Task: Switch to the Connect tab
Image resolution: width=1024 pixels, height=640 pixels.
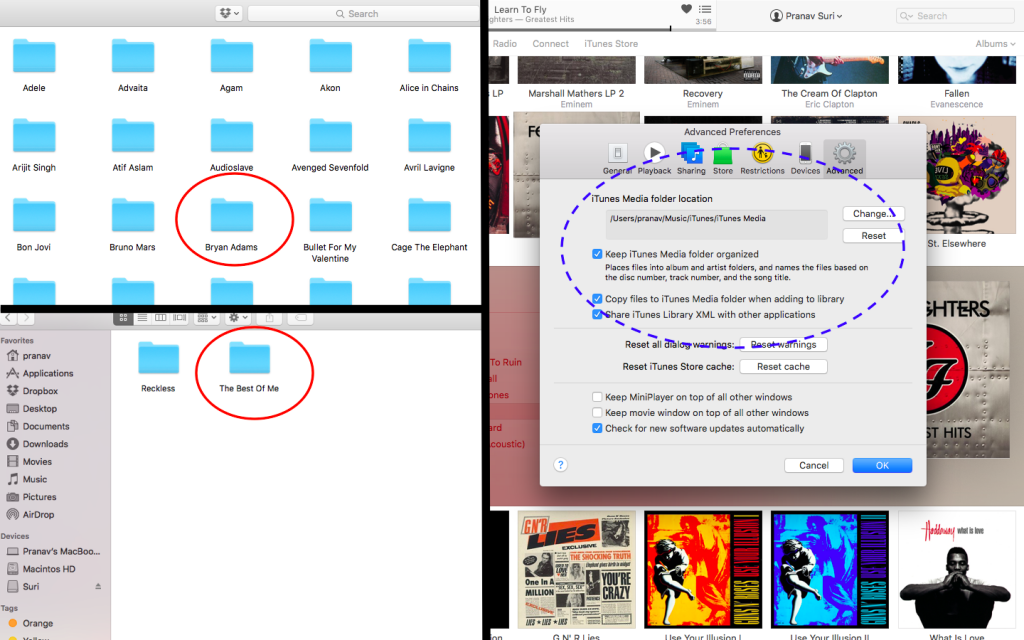Action: pyautogui.click(x=550, y=44)
